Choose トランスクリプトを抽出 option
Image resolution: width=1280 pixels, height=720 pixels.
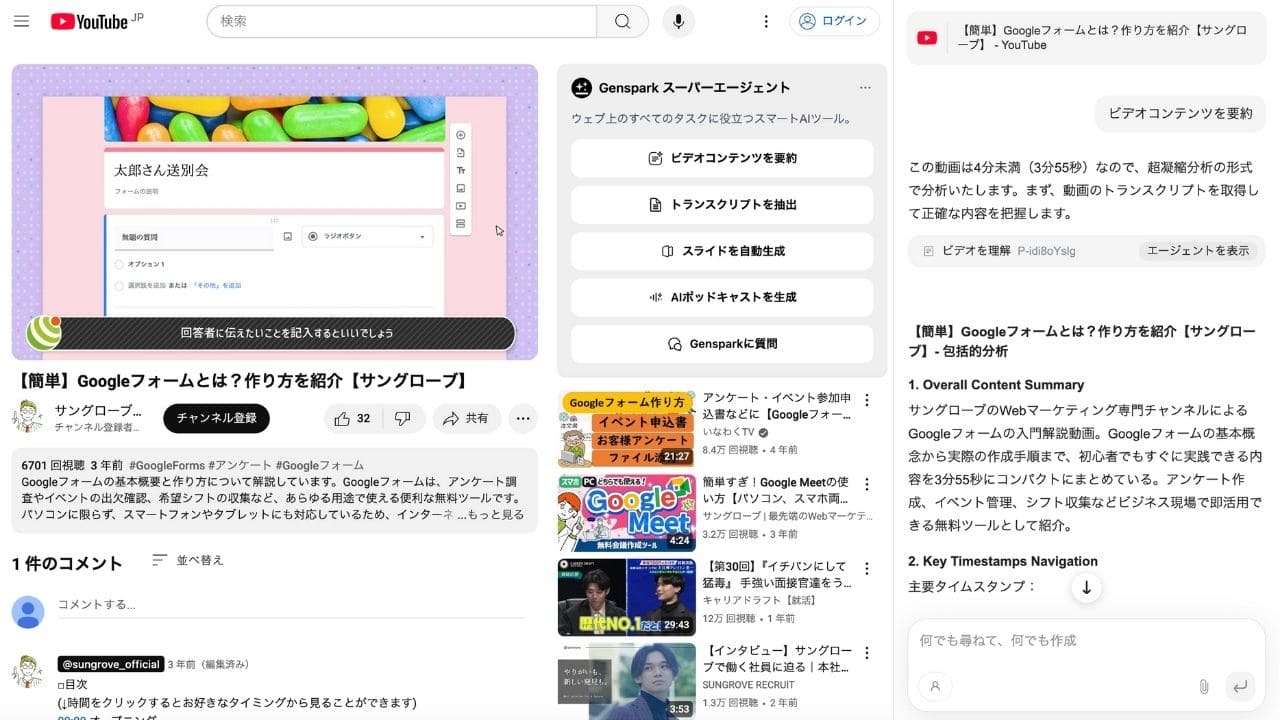722,204
